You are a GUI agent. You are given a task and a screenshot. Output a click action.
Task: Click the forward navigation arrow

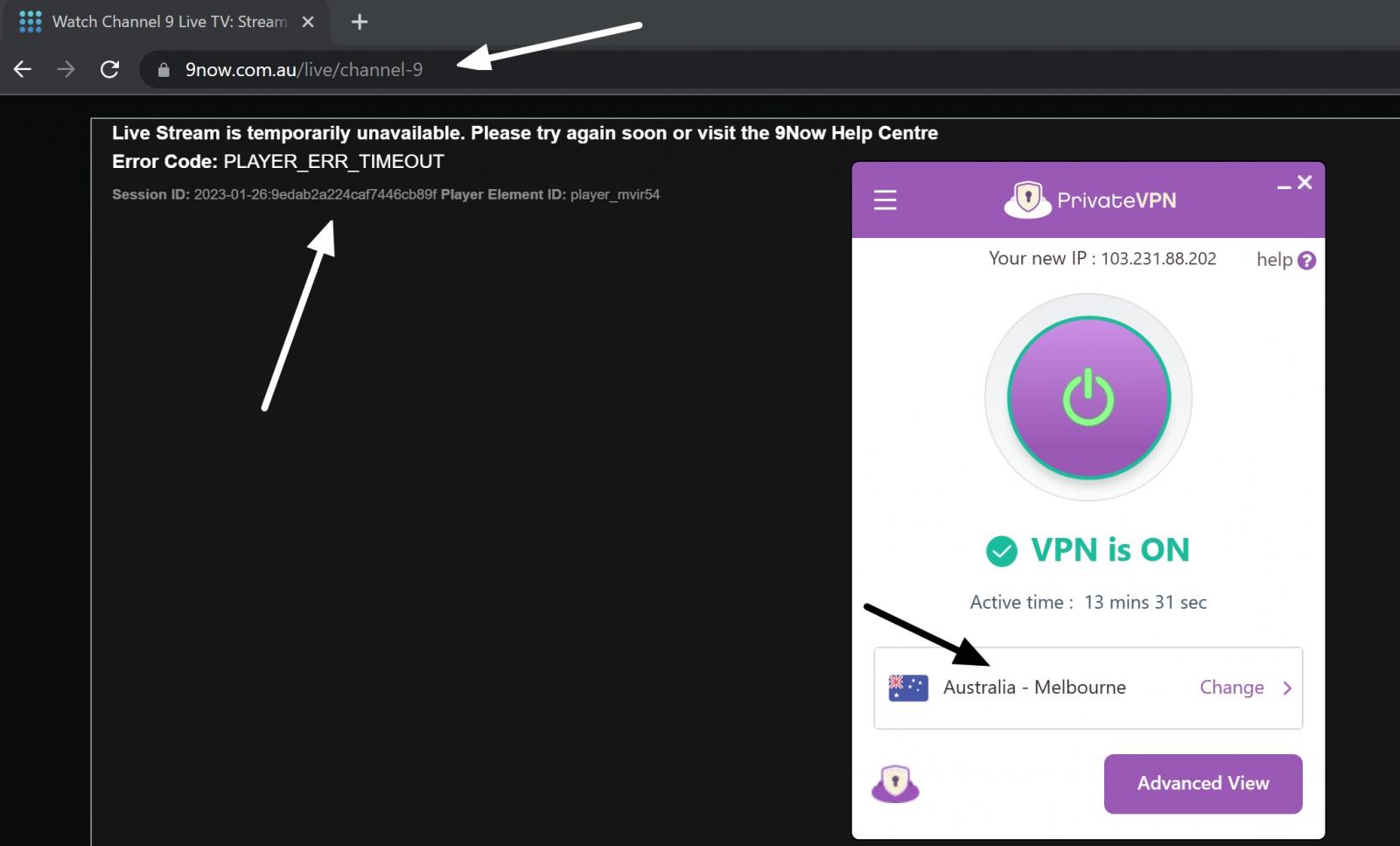[x=66, y=69]
